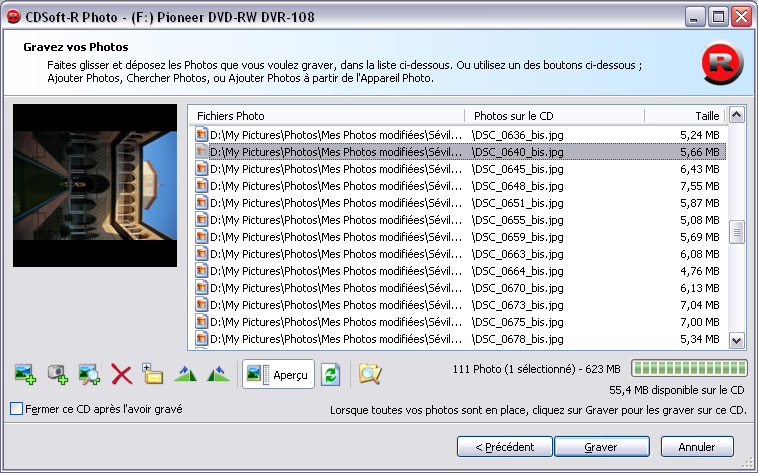Click the 5,34 MB size value
Screen dimensions: 758x473
pos(700,339)
